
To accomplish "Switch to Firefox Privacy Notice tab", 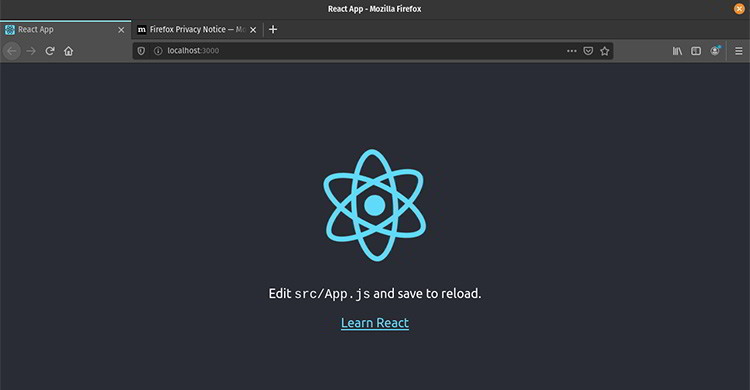I will pyautogui.click(x=197, y=30).
